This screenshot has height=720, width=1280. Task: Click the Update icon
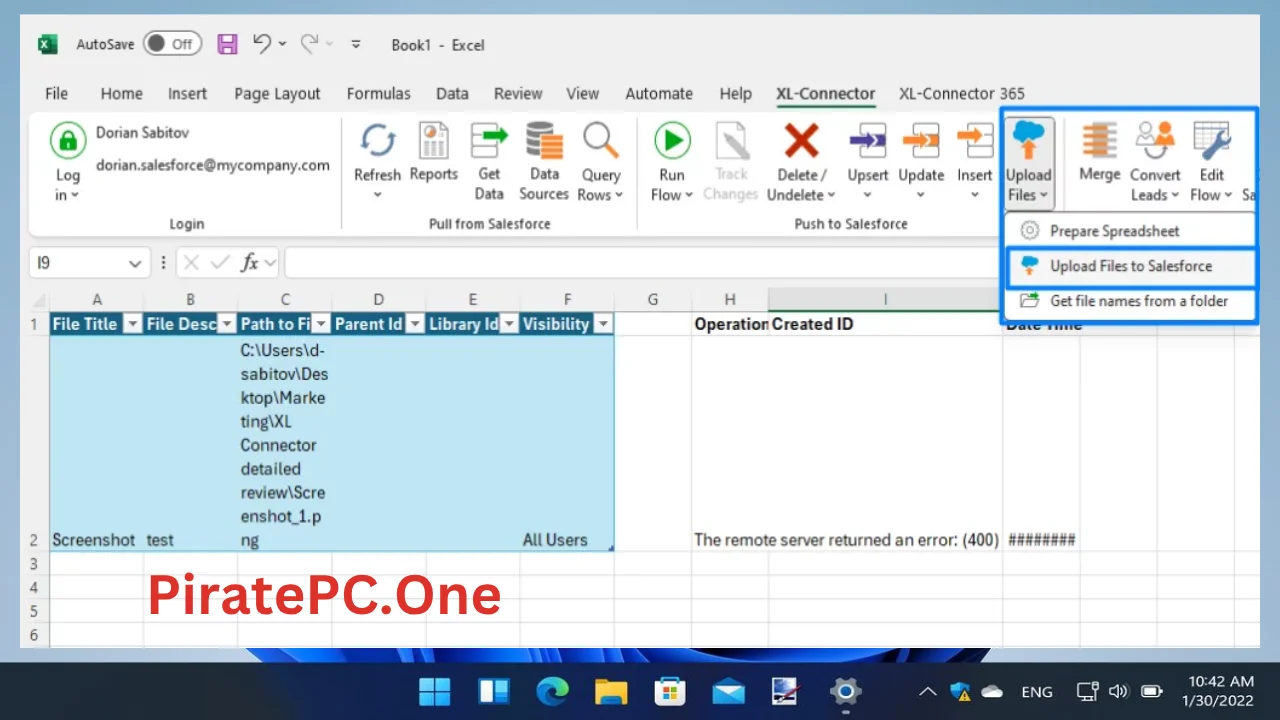921,141
